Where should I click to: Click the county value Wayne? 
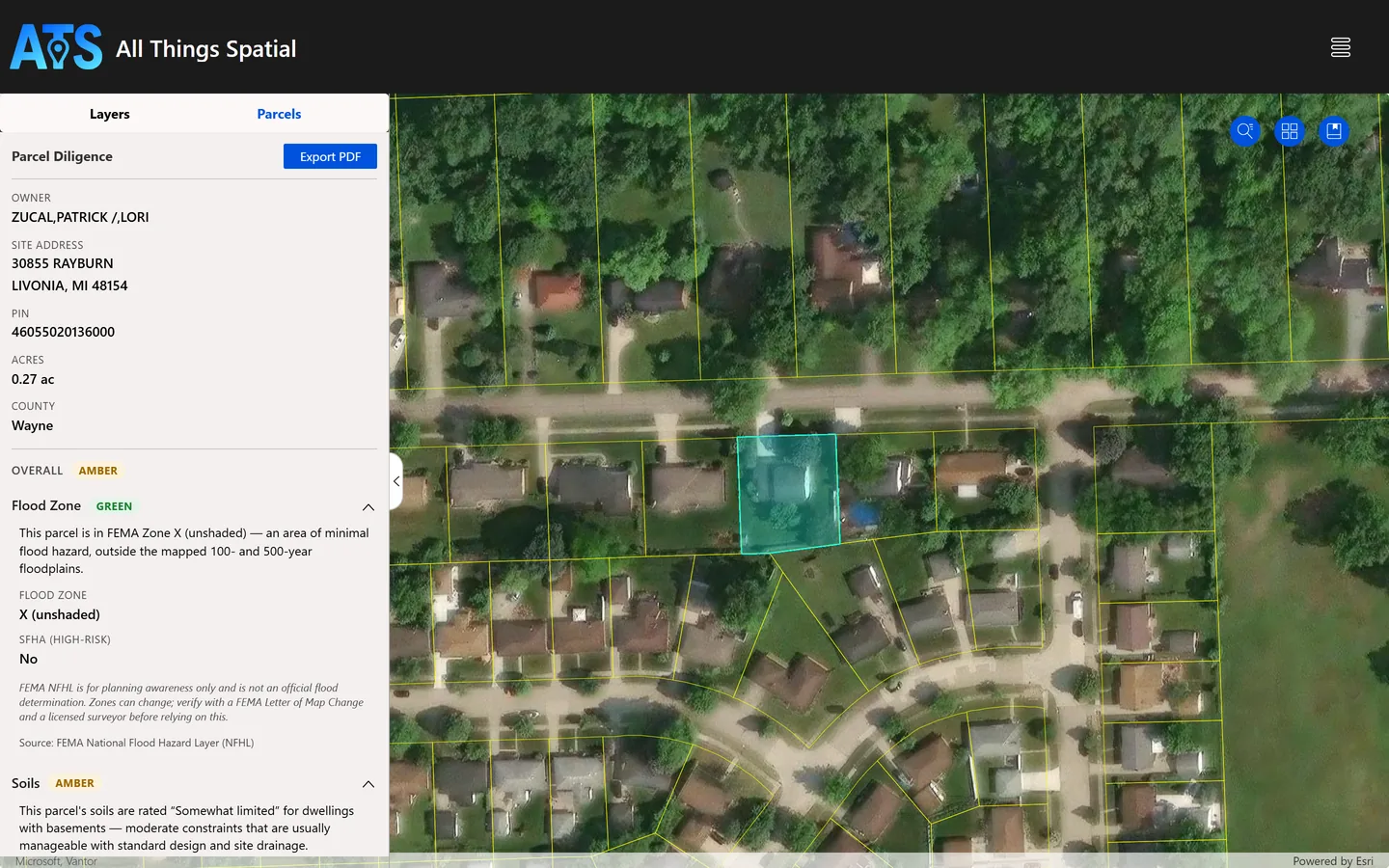[x=32, y=425]
